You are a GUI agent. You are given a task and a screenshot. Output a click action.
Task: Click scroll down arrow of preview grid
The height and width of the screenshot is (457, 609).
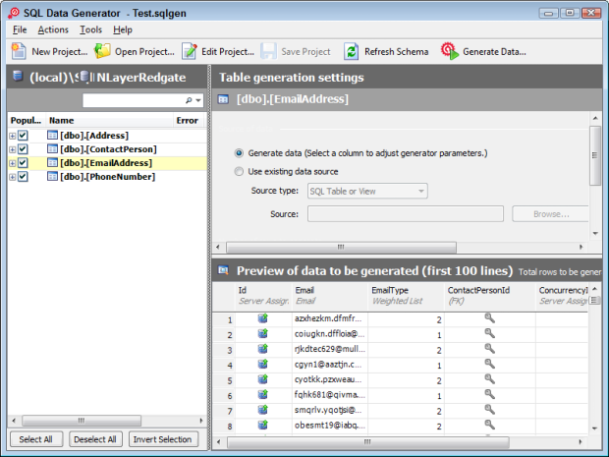click(595, 428)
